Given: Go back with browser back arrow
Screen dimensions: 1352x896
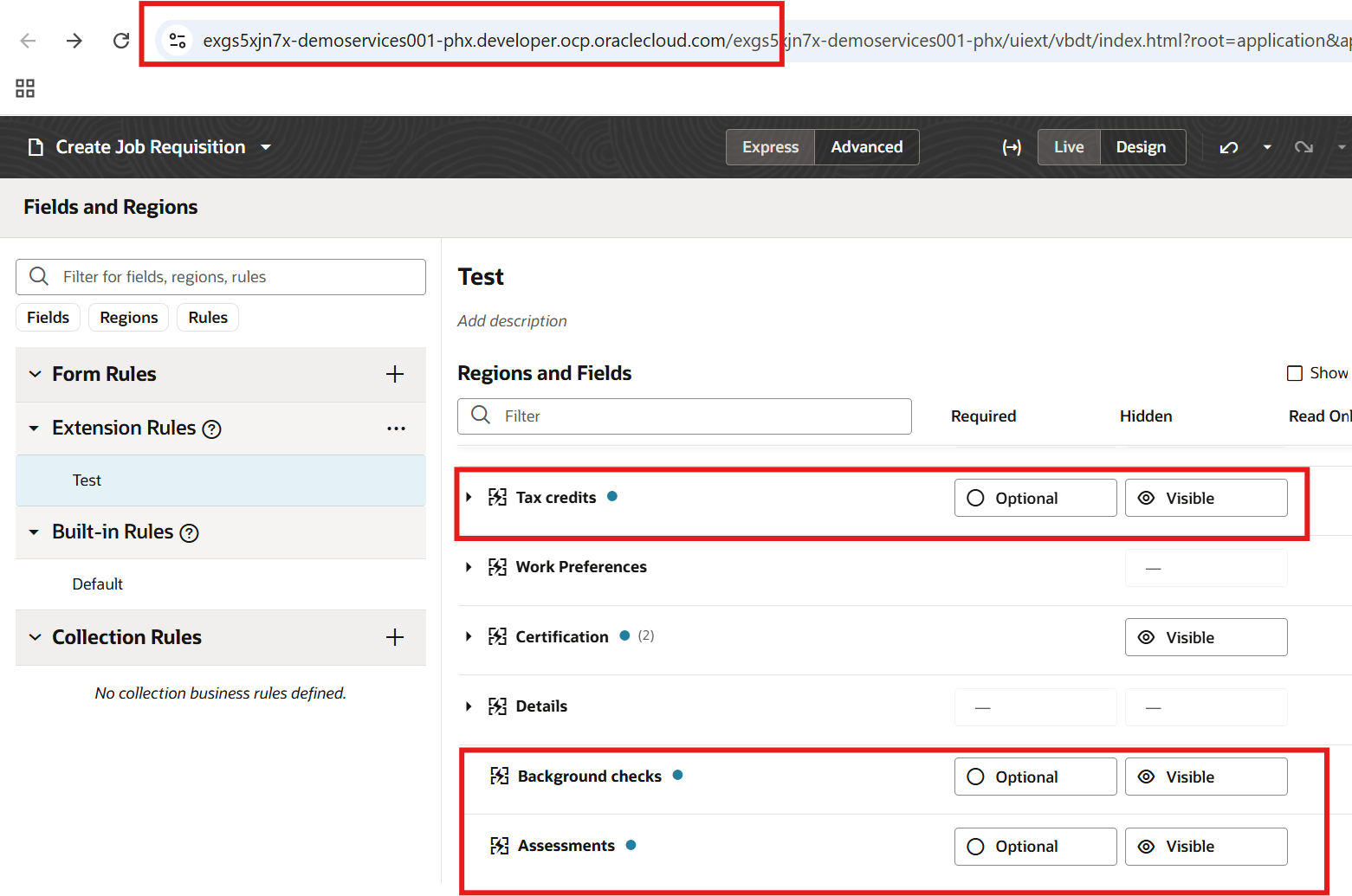Looking at the screenshot, I should click(x=28, y=41).
